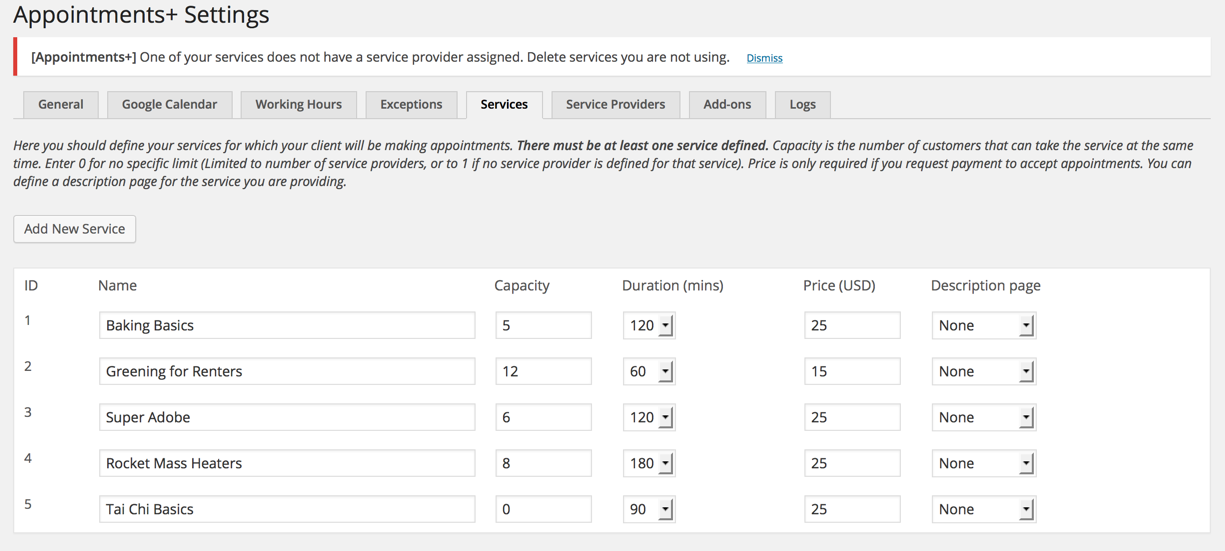Screen dimensions: 1225x551
Task: Edit the Rocket Mass Heaters name field
Action: click(287, 463)
